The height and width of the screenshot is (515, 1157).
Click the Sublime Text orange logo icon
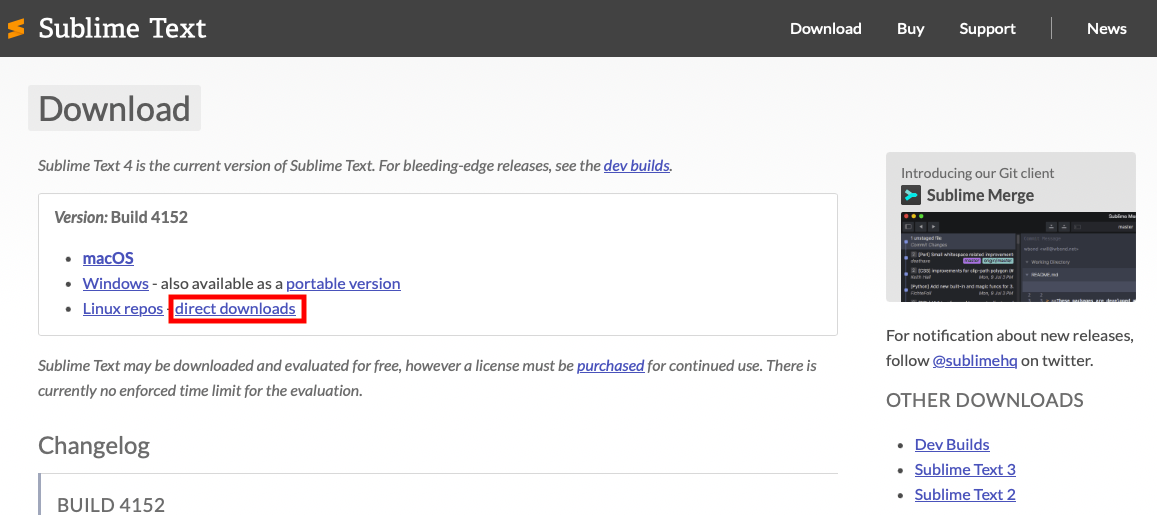[x=16, y=29]
